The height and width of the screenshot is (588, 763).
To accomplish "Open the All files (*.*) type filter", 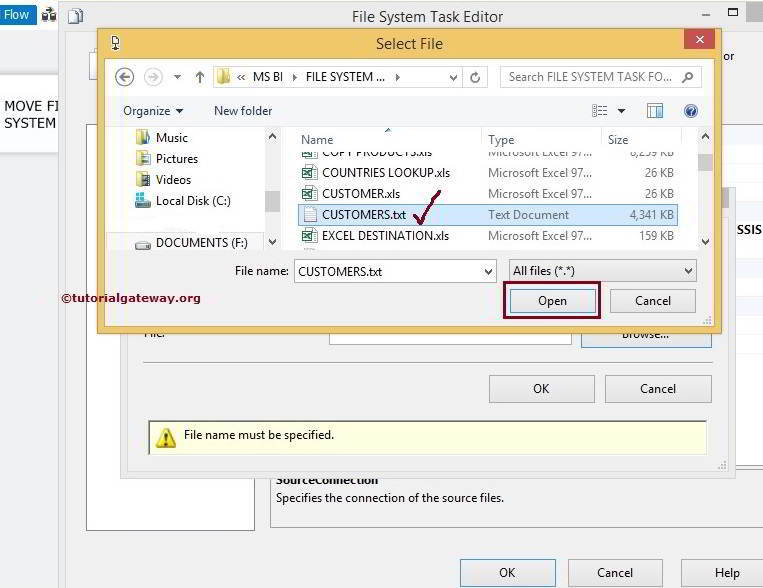I will [x=602, y=271].
